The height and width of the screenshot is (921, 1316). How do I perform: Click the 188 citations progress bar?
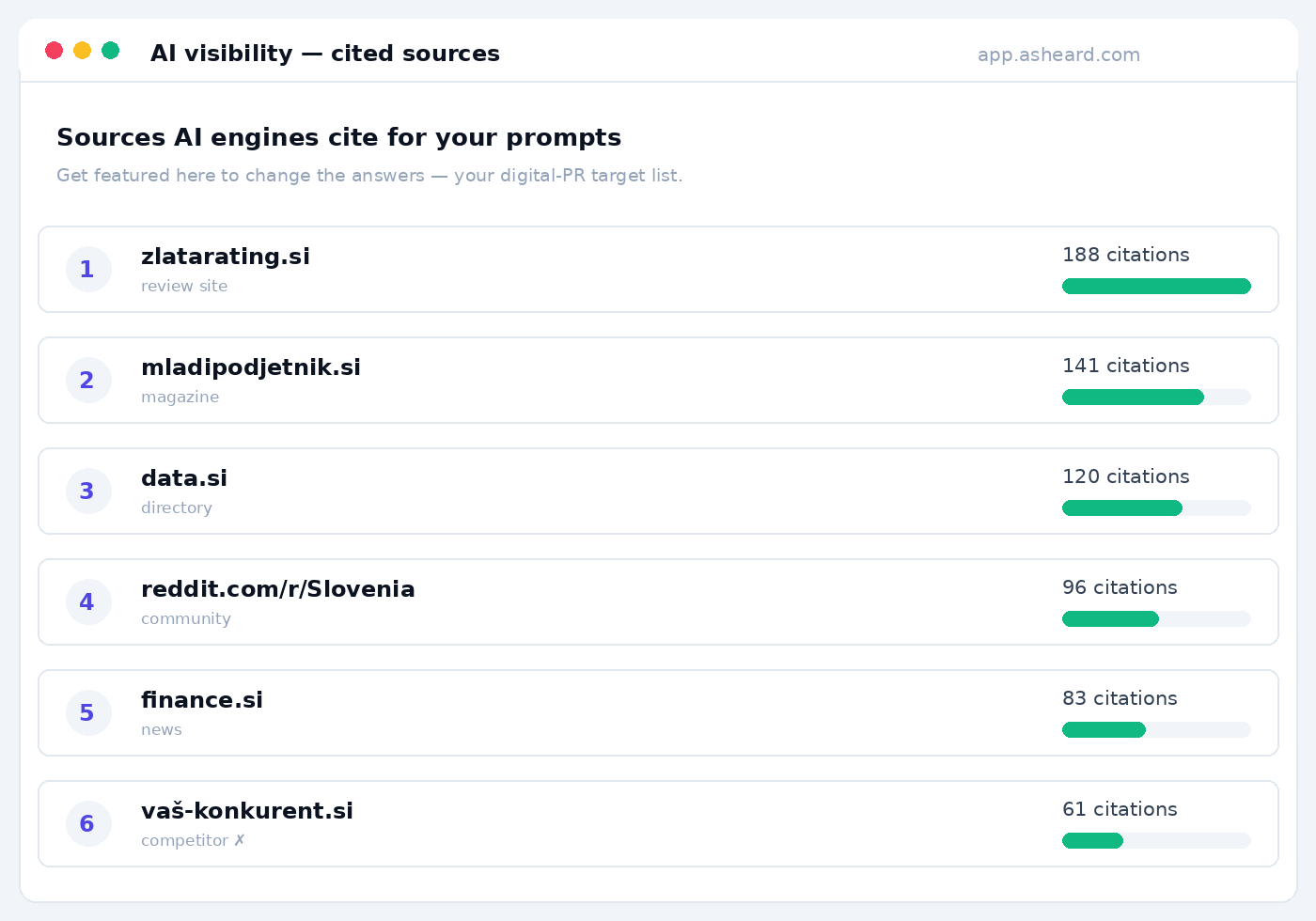pyautogui.click(x=1156, y=287)
